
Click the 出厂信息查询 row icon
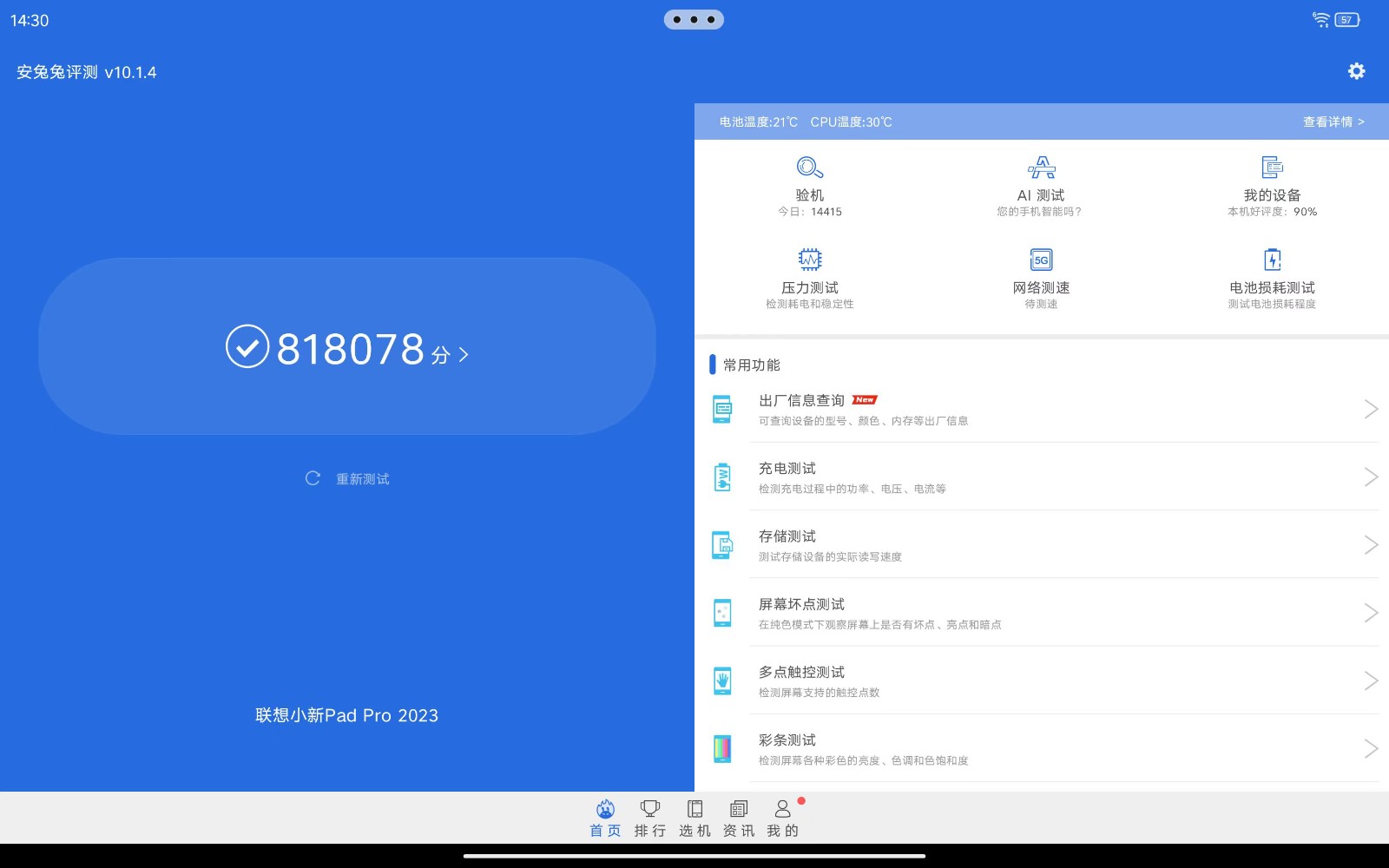click(722, 409)
